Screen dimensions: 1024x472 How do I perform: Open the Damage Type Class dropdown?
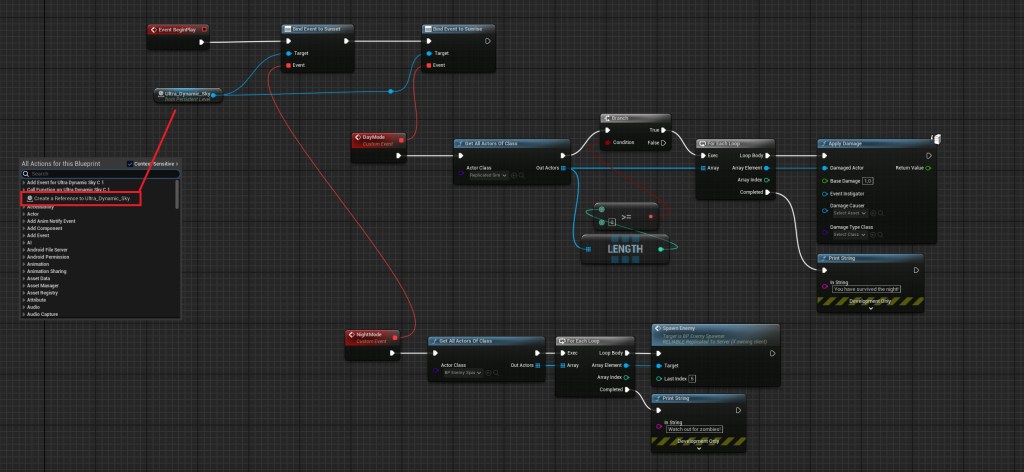850,234
